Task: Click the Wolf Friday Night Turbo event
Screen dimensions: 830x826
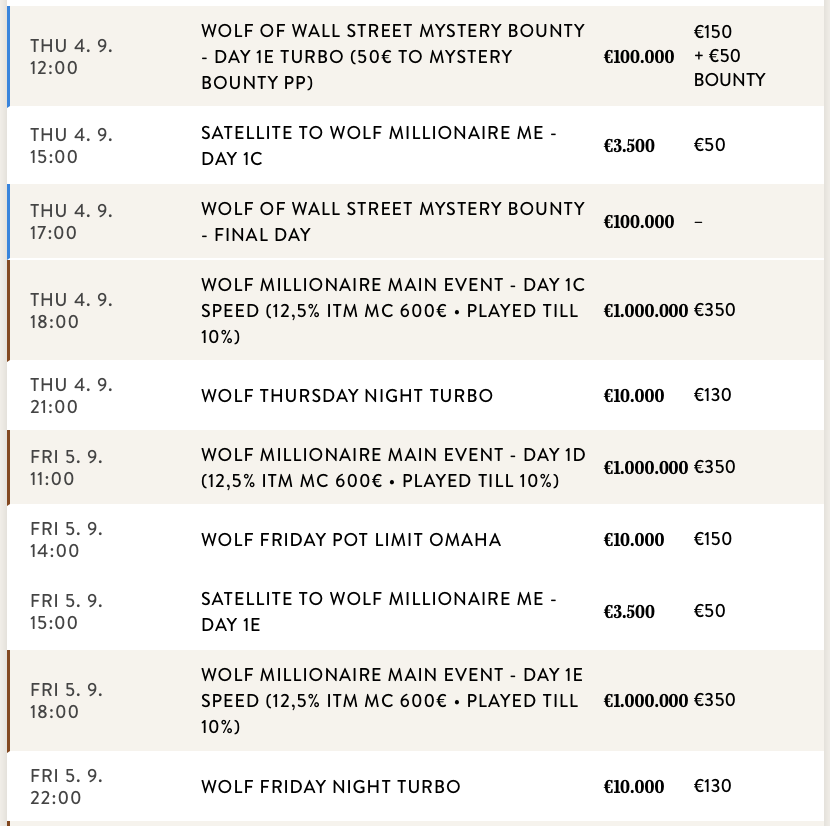Action: tap(331, 787)
